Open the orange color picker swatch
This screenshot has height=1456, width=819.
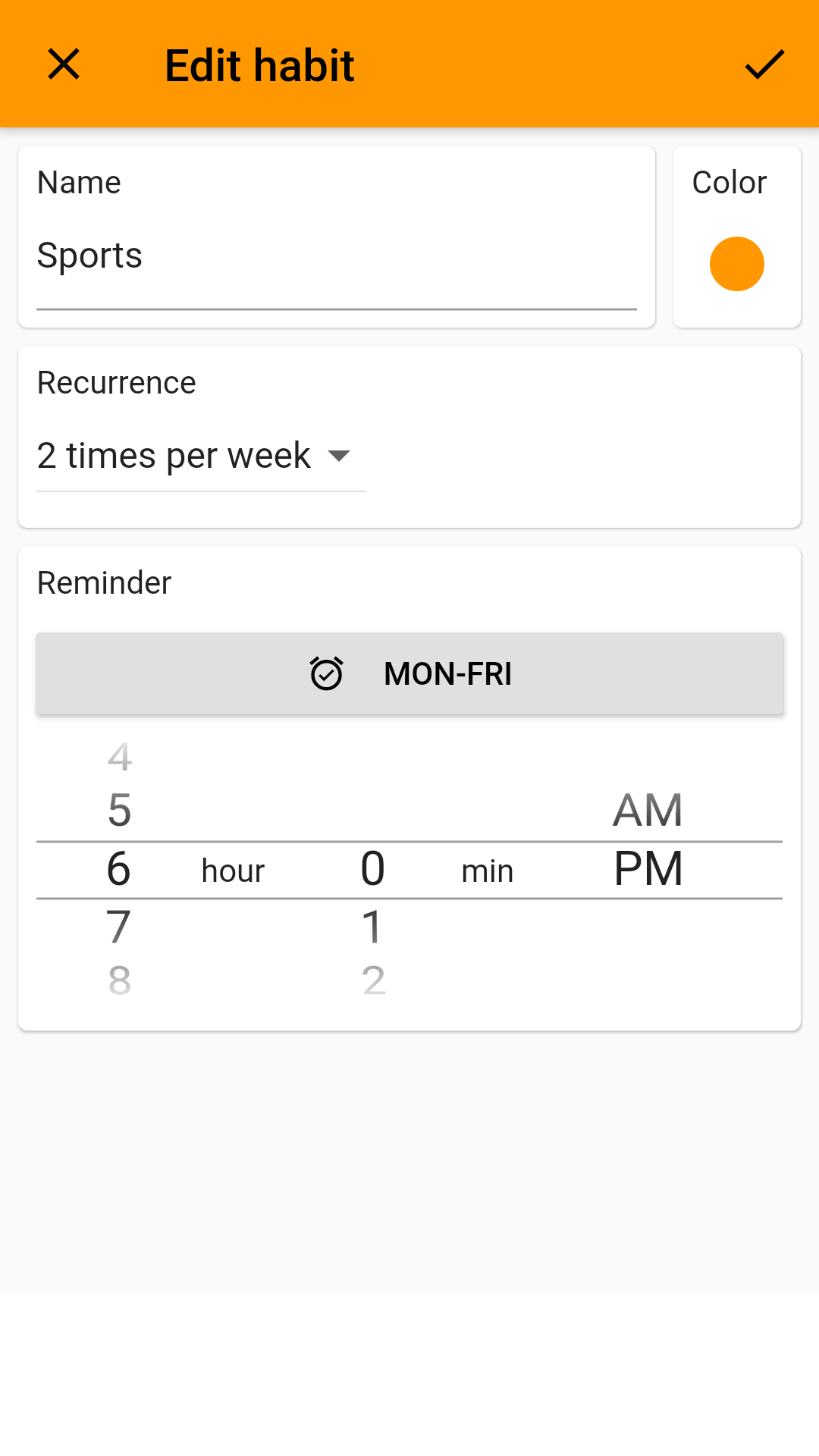pyautogui.click(x=736, y=264)
